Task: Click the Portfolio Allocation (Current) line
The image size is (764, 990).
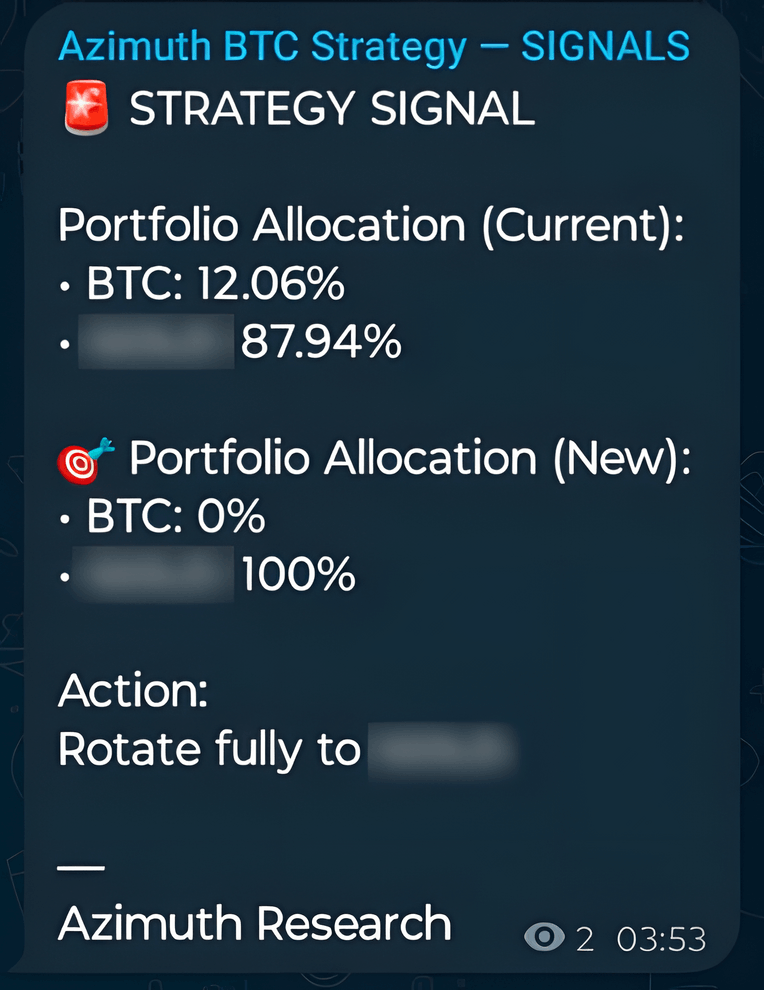Action: click(371, 227)
